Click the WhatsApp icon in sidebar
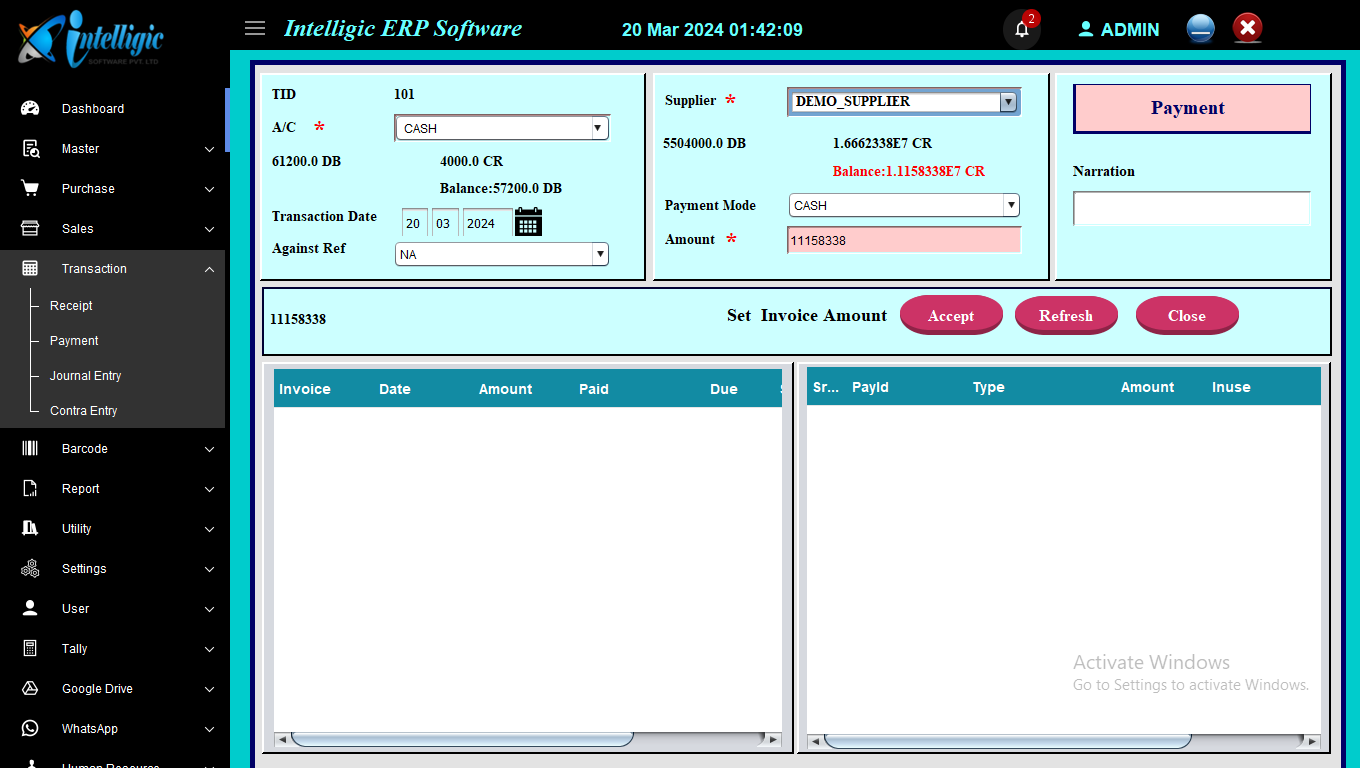 (x=30, y=729)
